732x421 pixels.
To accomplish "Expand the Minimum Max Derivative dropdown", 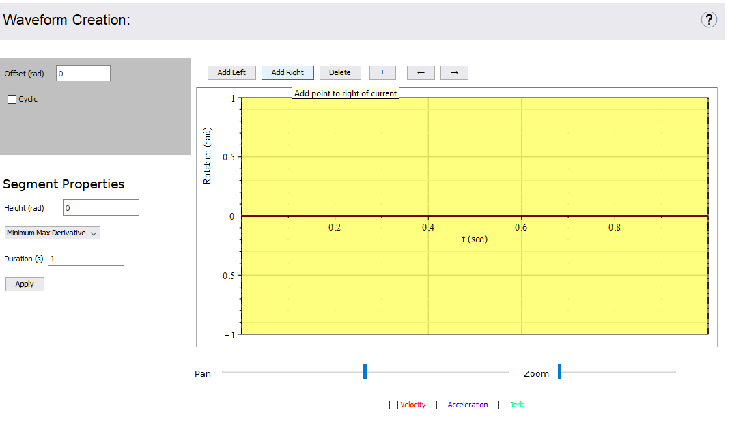I will click(x=53, y=232).
